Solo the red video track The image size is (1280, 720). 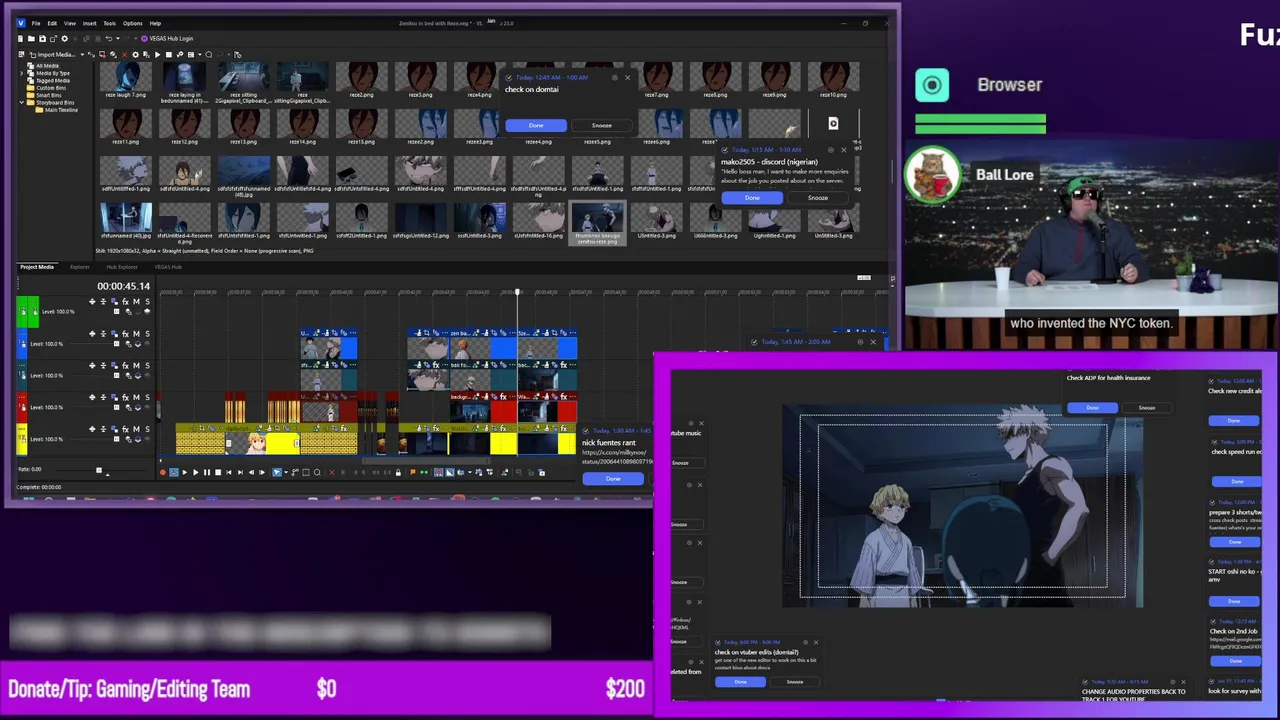point(148,398)
